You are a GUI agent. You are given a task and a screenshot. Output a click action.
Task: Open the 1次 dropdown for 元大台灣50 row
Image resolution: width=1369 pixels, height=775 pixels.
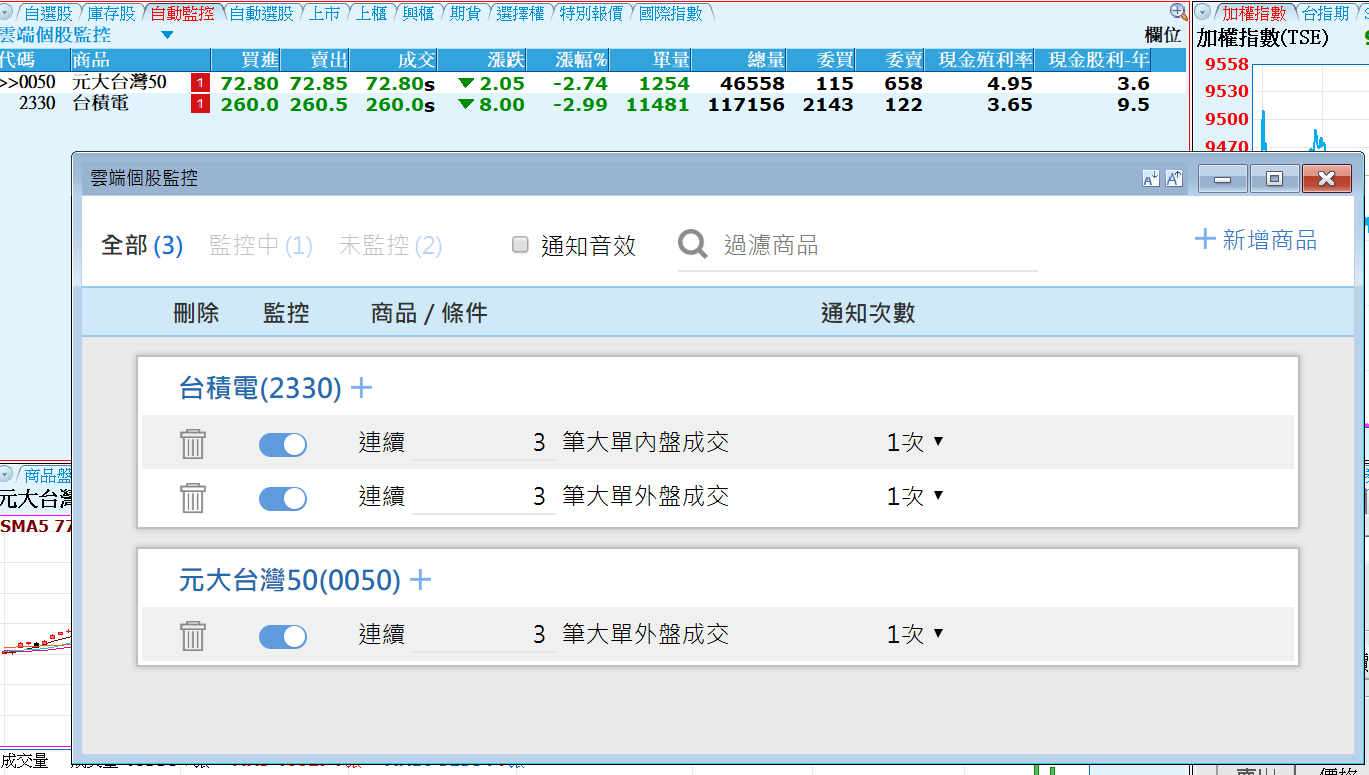click(914, 634)
